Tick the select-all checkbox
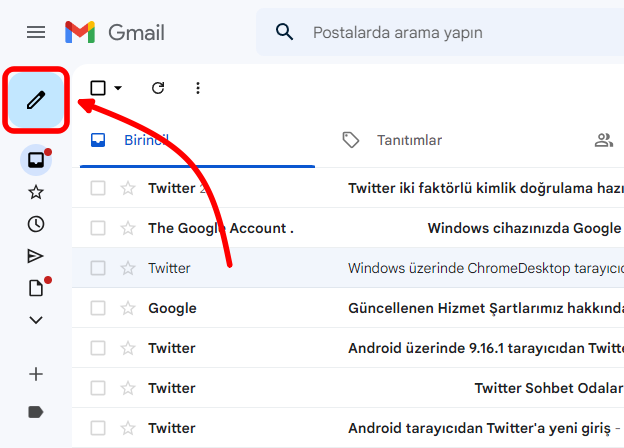The image size is (624, 448). [98, 88]
